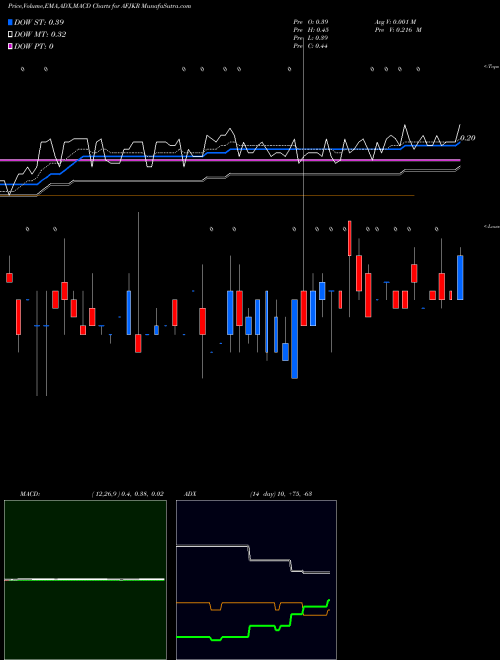Screen dimensions: 500x660
Task: Click the ADX (14 day) values text
Action: 281,494
